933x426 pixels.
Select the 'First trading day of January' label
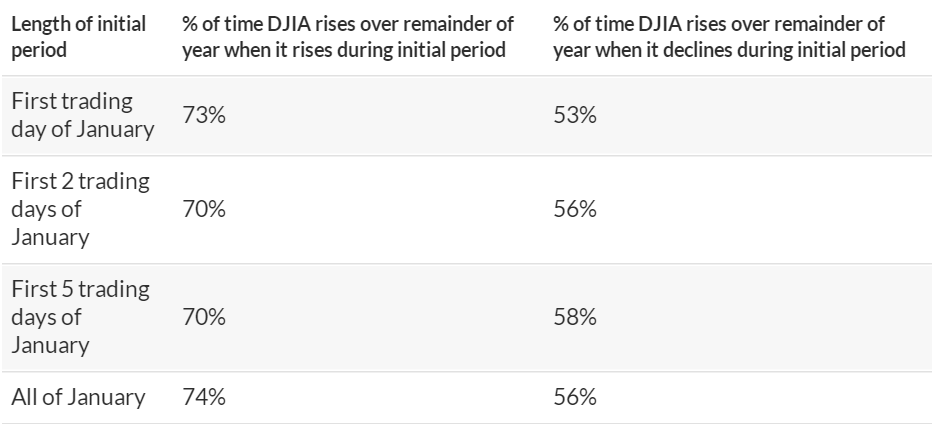pyautogui.click(x=82, y=115)
